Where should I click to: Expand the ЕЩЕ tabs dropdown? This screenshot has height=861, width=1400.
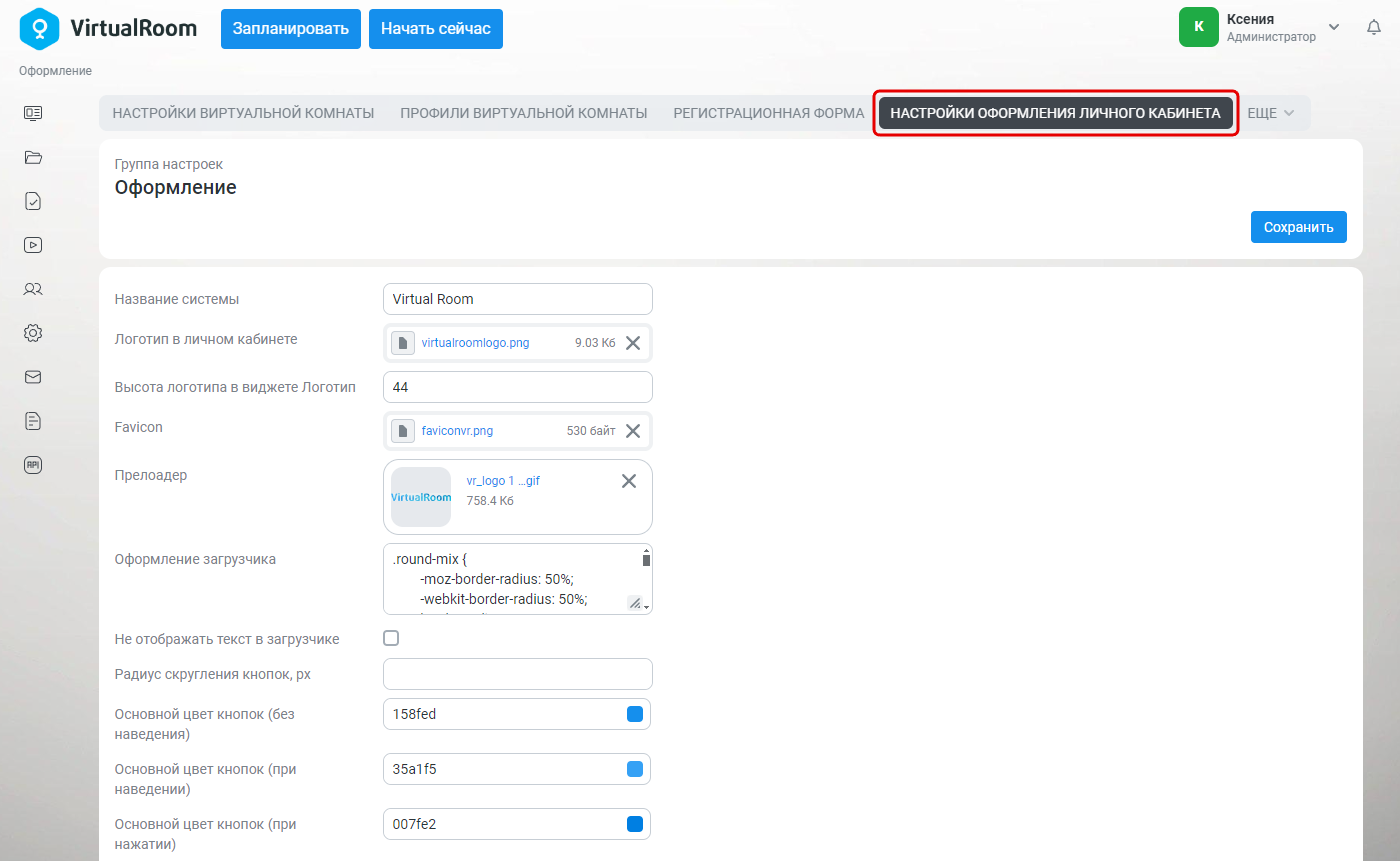(x=1271, y=113)
